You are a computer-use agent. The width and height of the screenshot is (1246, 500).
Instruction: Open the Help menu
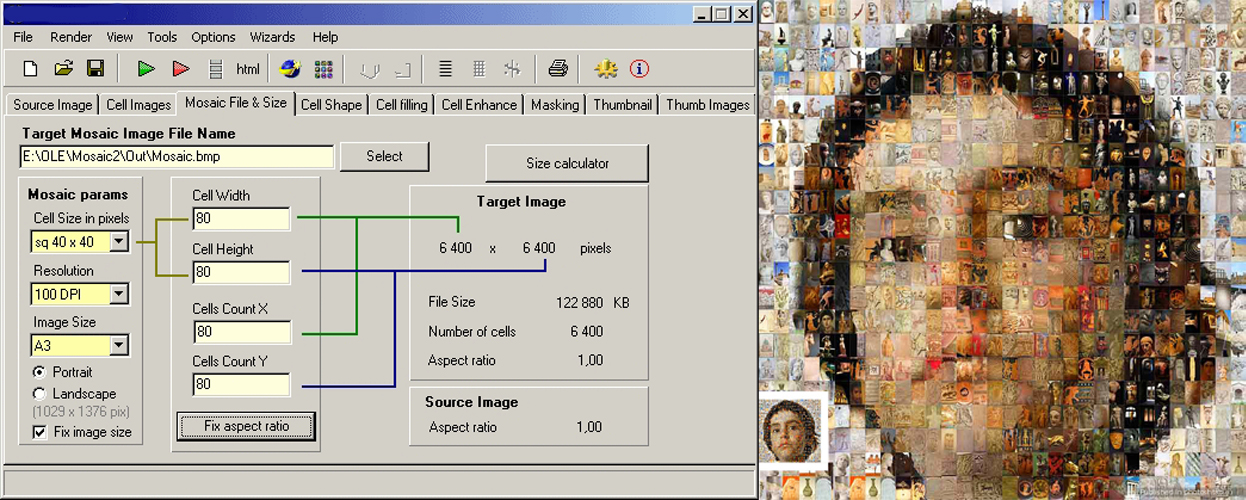click(x=325, y=37)
